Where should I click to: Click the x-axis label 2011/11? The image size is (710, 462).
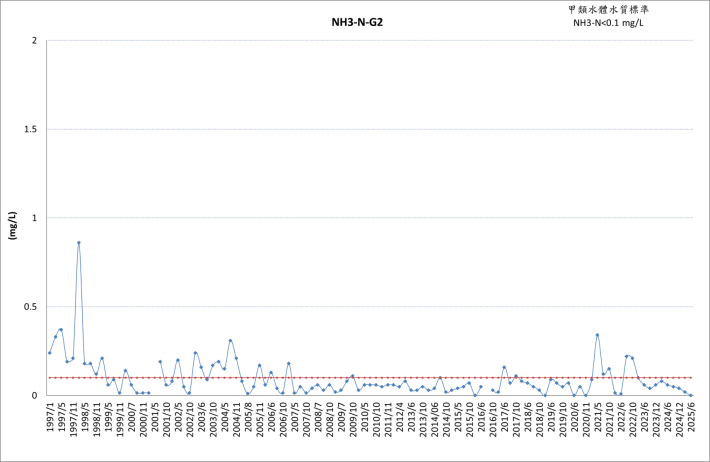[389, 420]
